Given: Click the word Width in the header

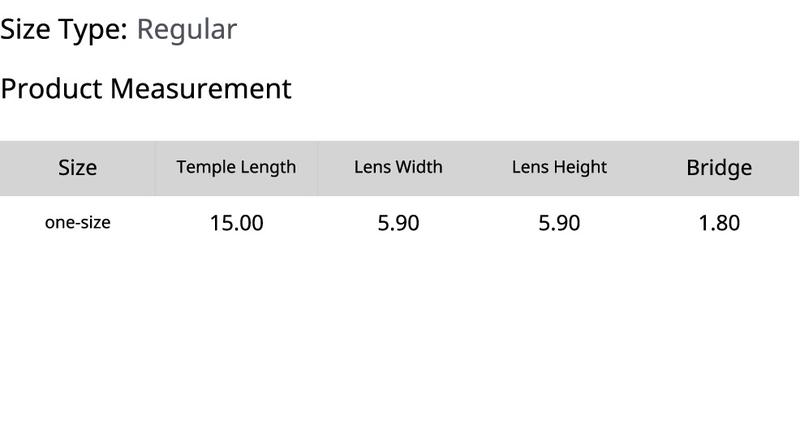Looking at the screenshot, I should pos(420,167).
